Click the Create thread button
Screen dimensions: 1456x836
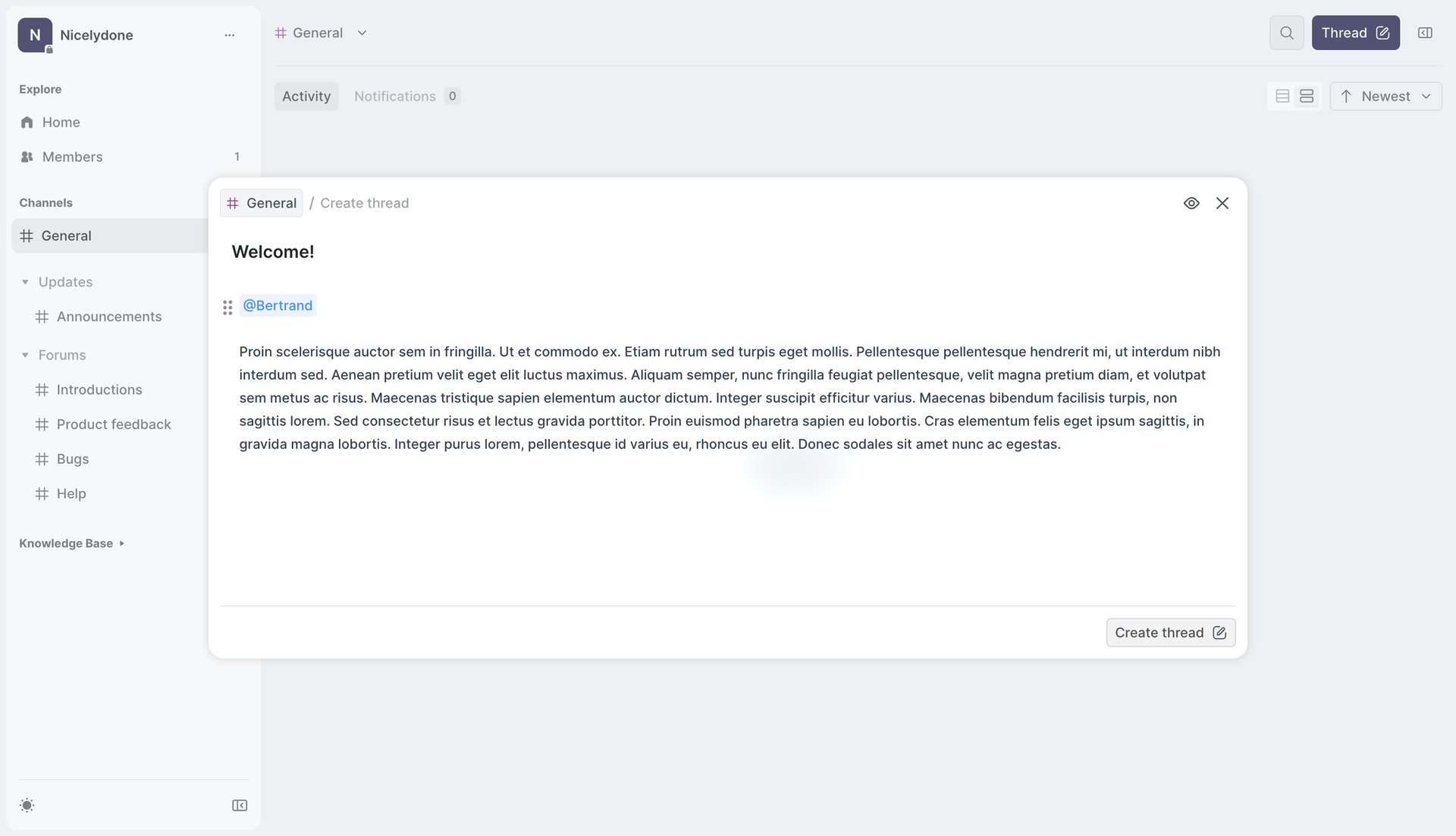(x=1170, y=632)
